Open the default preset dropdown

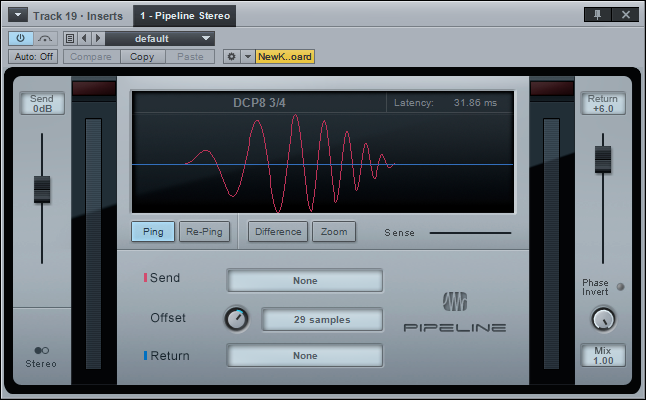coord(160,38)
